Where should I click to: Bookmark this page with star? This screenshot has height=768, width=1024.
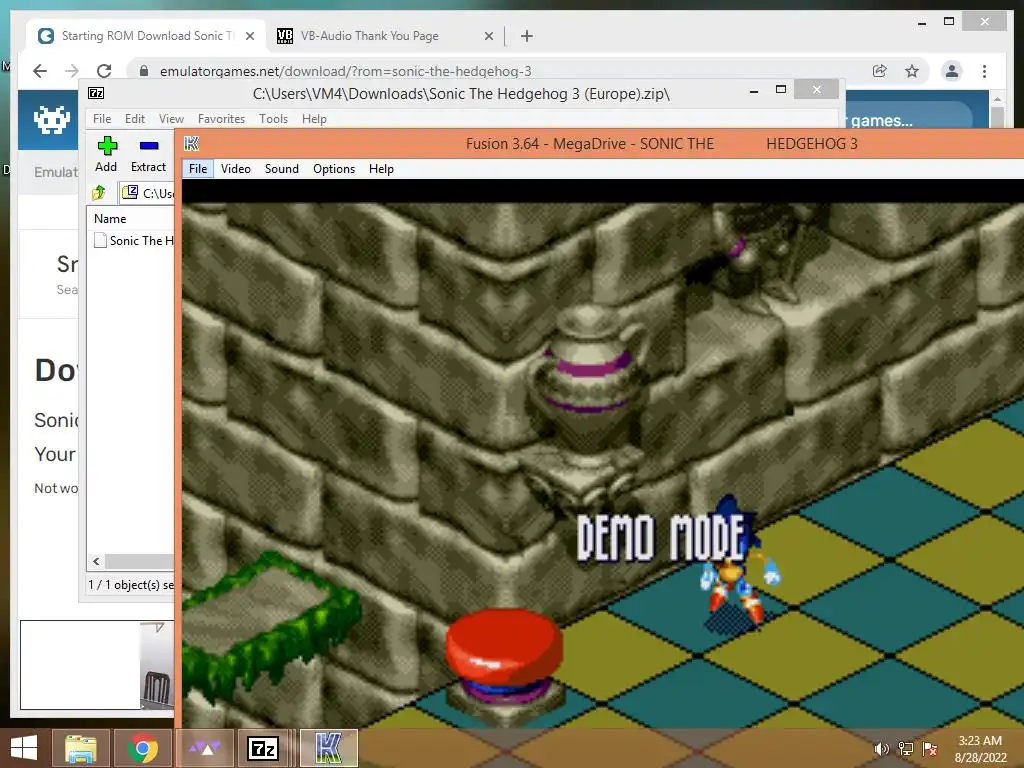coord(912,71)
